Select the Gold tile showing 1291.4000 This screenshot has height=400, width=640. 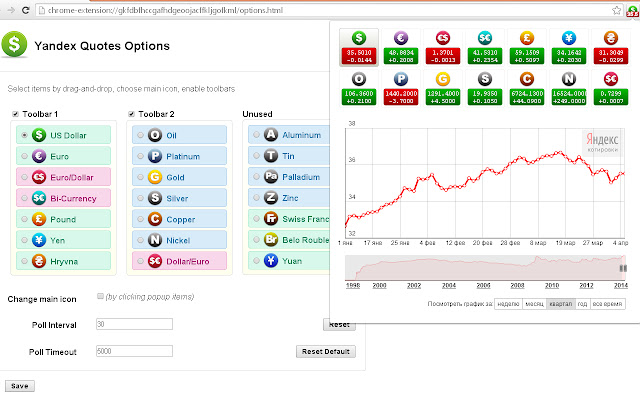click(x=443, y=88)
